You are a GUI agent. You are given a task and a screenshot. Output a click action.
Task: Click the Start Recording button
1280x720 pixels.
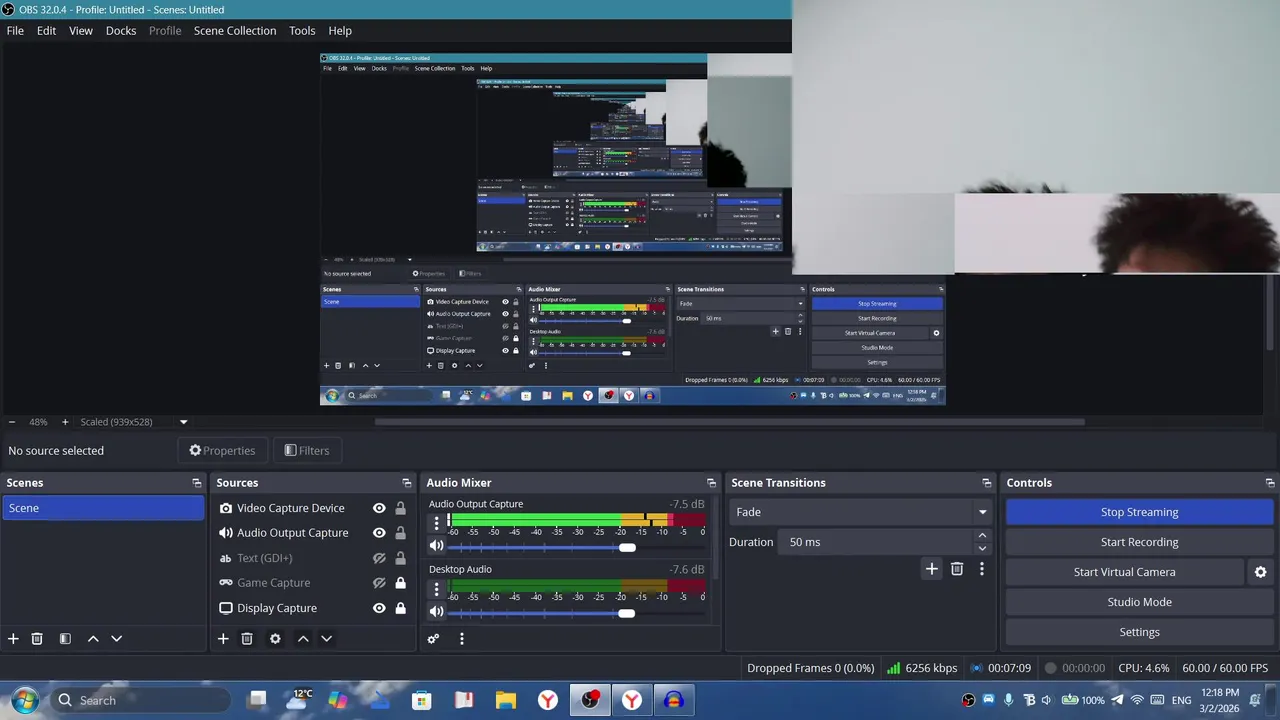(x=1139, y=542)
